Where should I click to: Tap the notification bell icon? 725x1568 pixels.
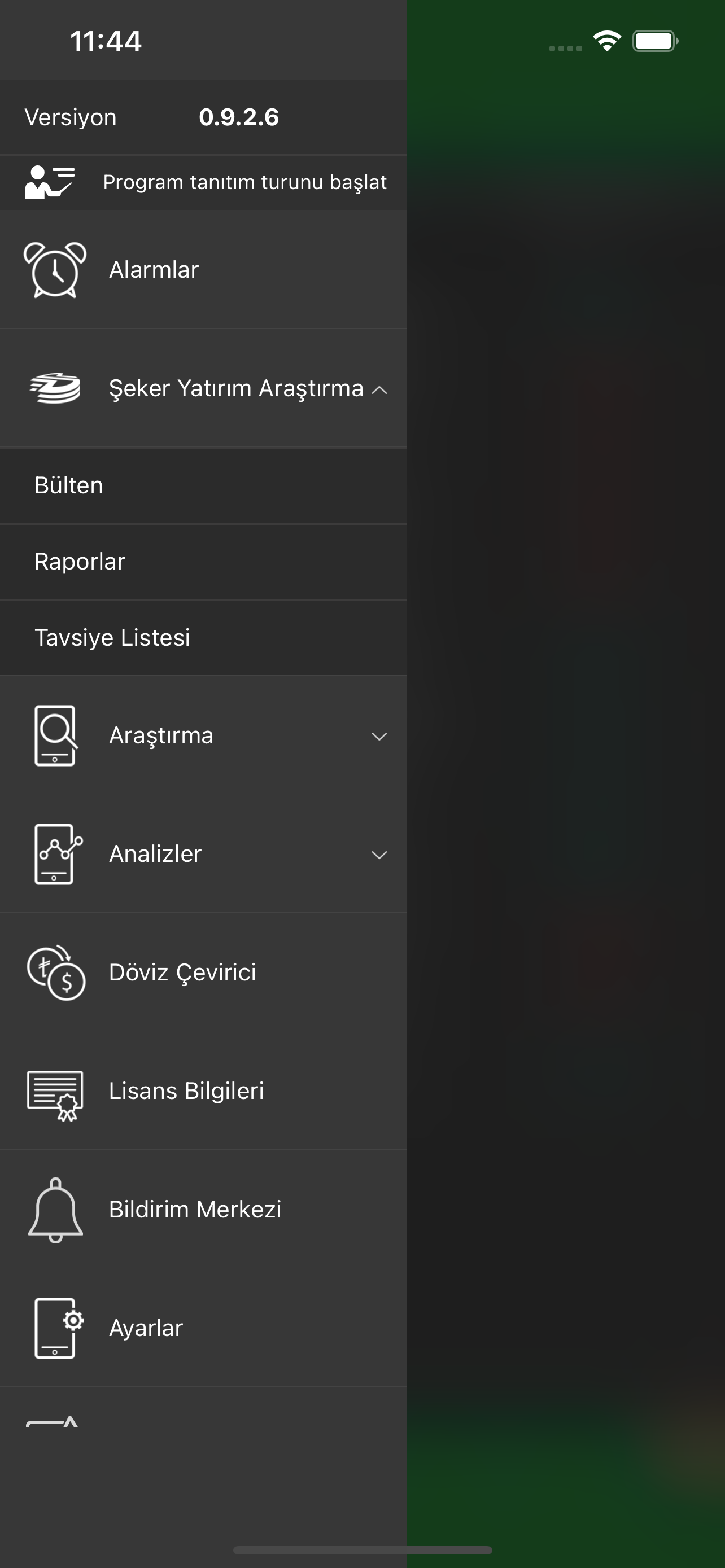coord(55,1210)
